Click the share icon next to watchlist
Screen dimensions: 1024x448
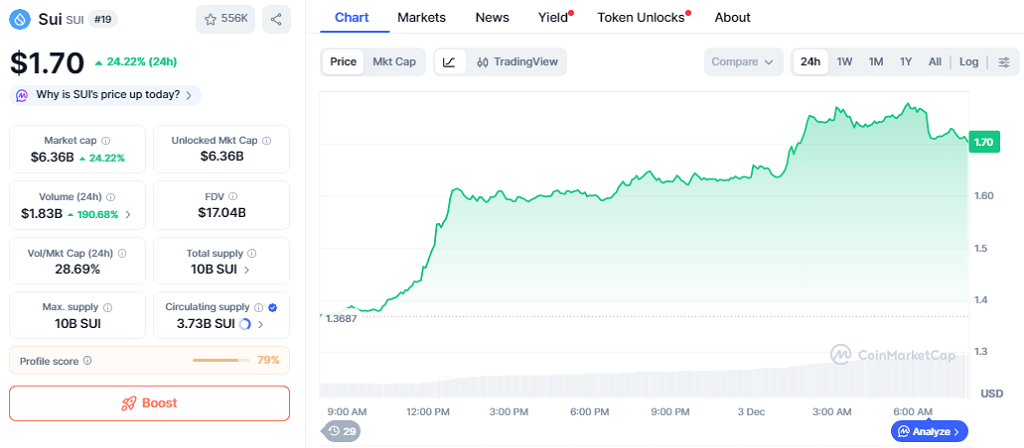click(x=276, y=18)
